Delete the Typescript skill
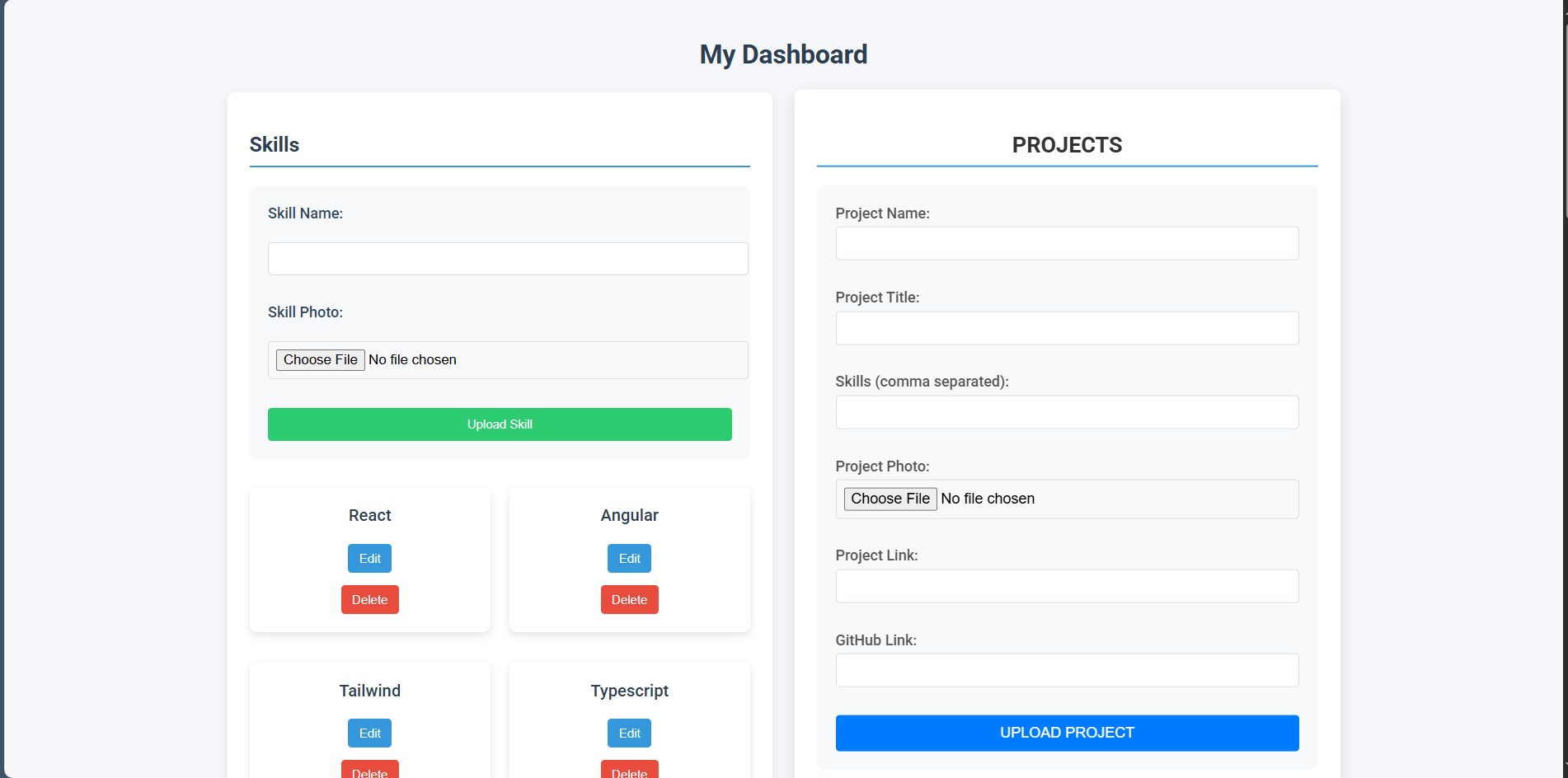 point(629,772)
